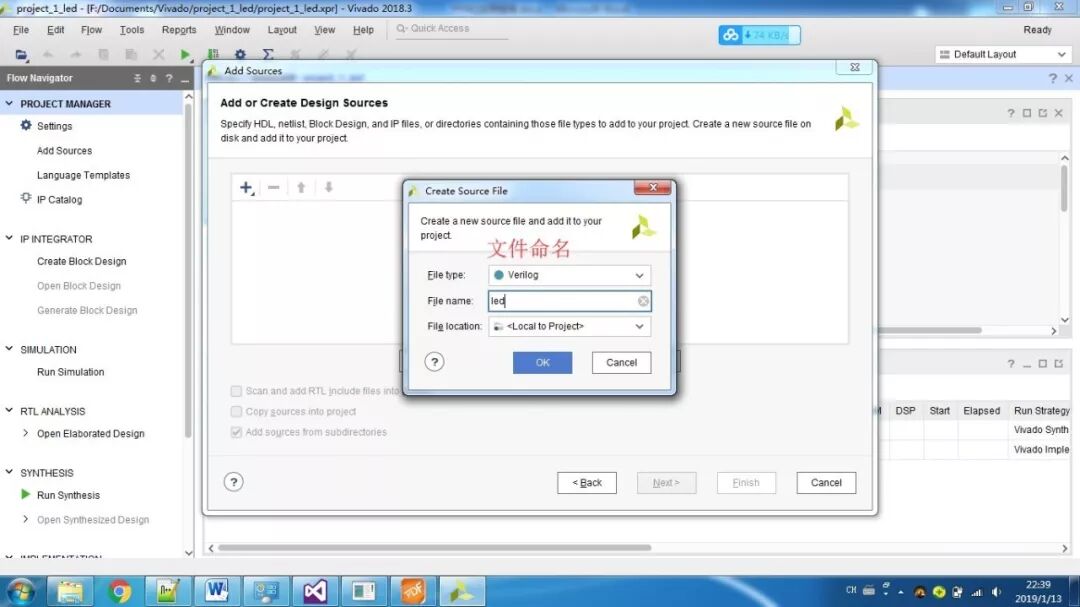
Task: Click the move down arrow icon
Action: click(x=329, y=187)
